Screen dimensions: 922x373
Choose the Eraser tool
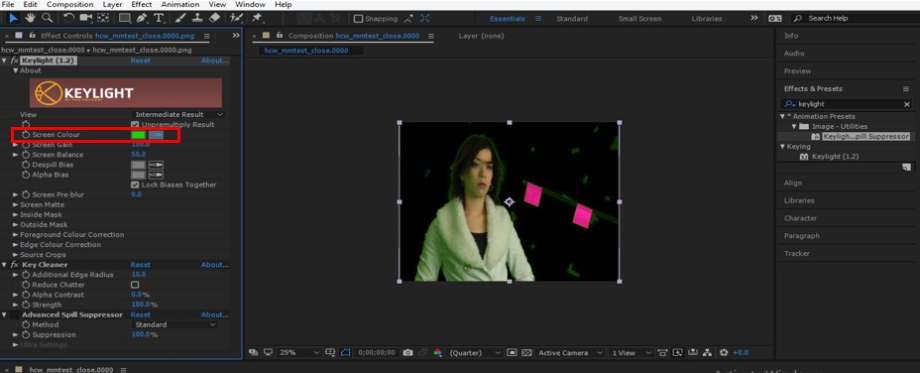pyautogui.click(x=215, y=18)
